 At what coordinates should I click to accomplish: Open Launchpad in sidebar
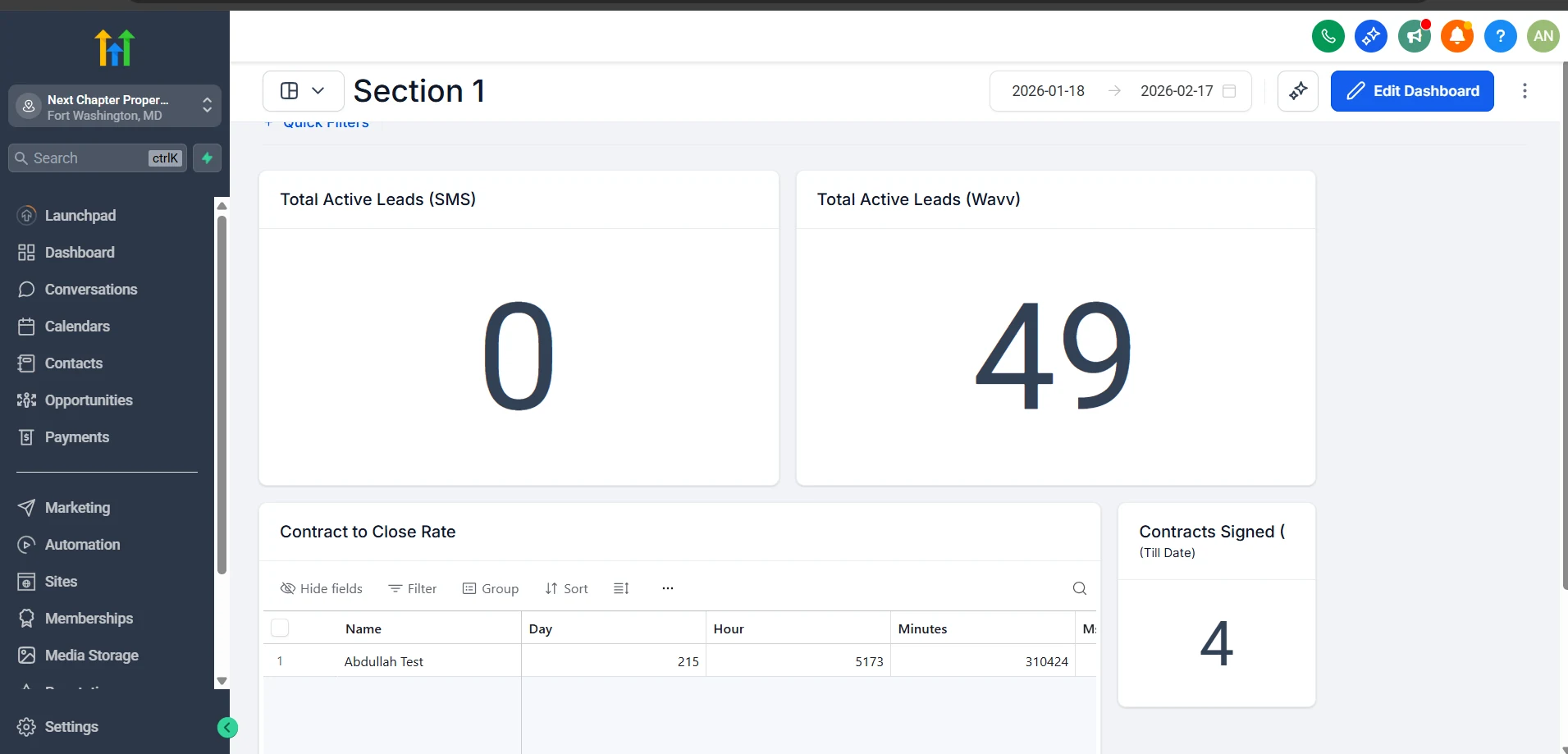(x=80, y=216)
